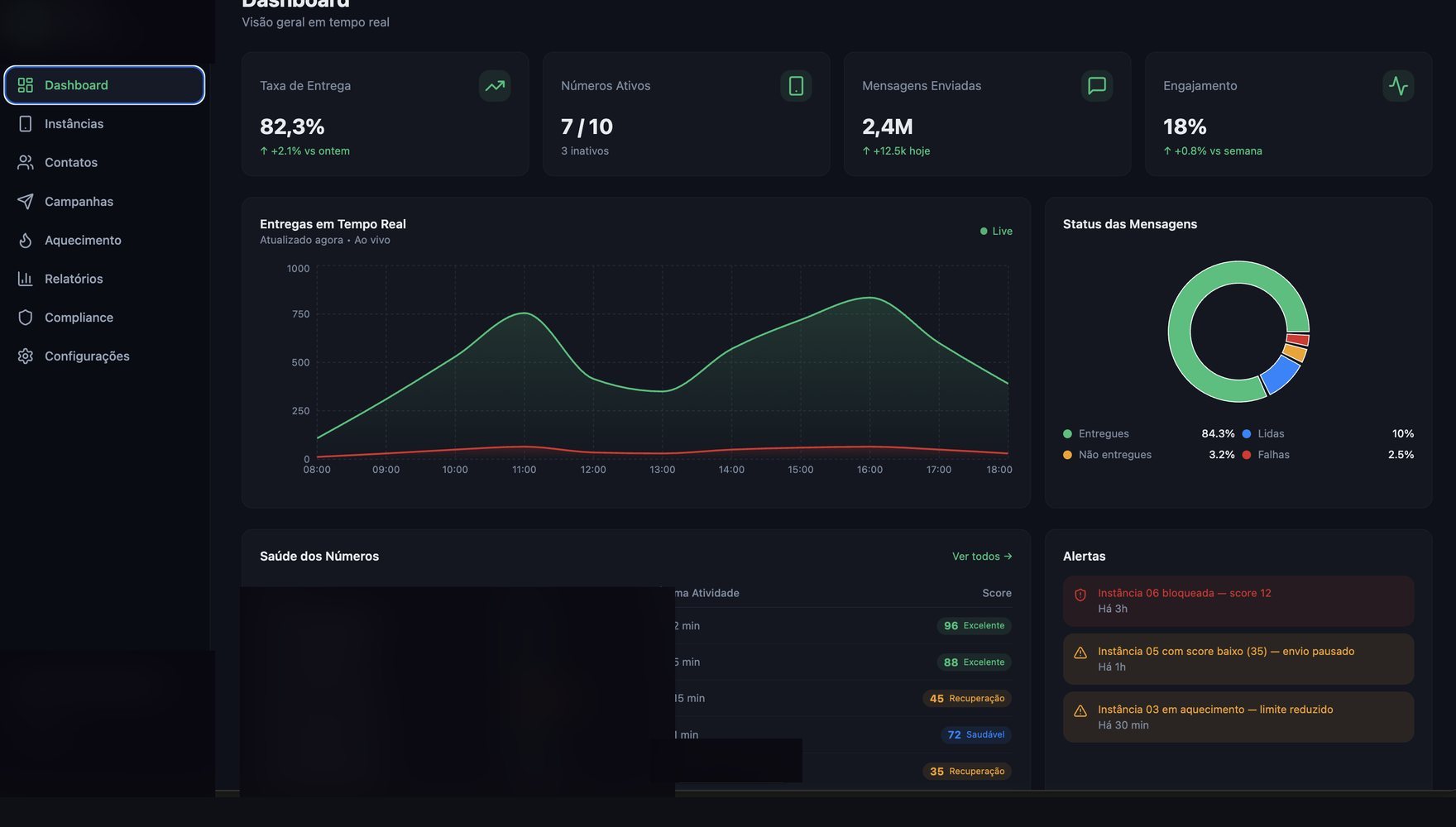Click the 82,3% delivery rate value
The image size is (1456, 827).
pyautogui.click(x=292, y=127)
